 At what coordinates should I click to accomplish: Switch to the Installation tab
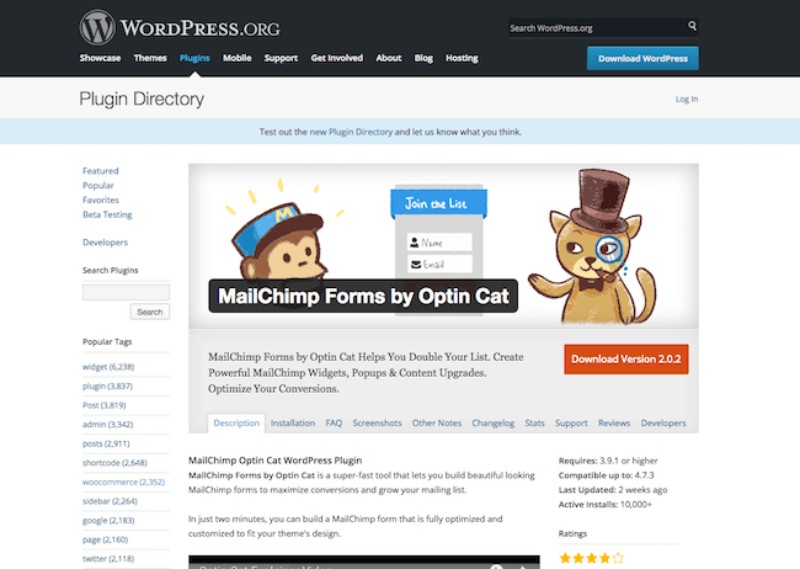(x=292, y=423)
